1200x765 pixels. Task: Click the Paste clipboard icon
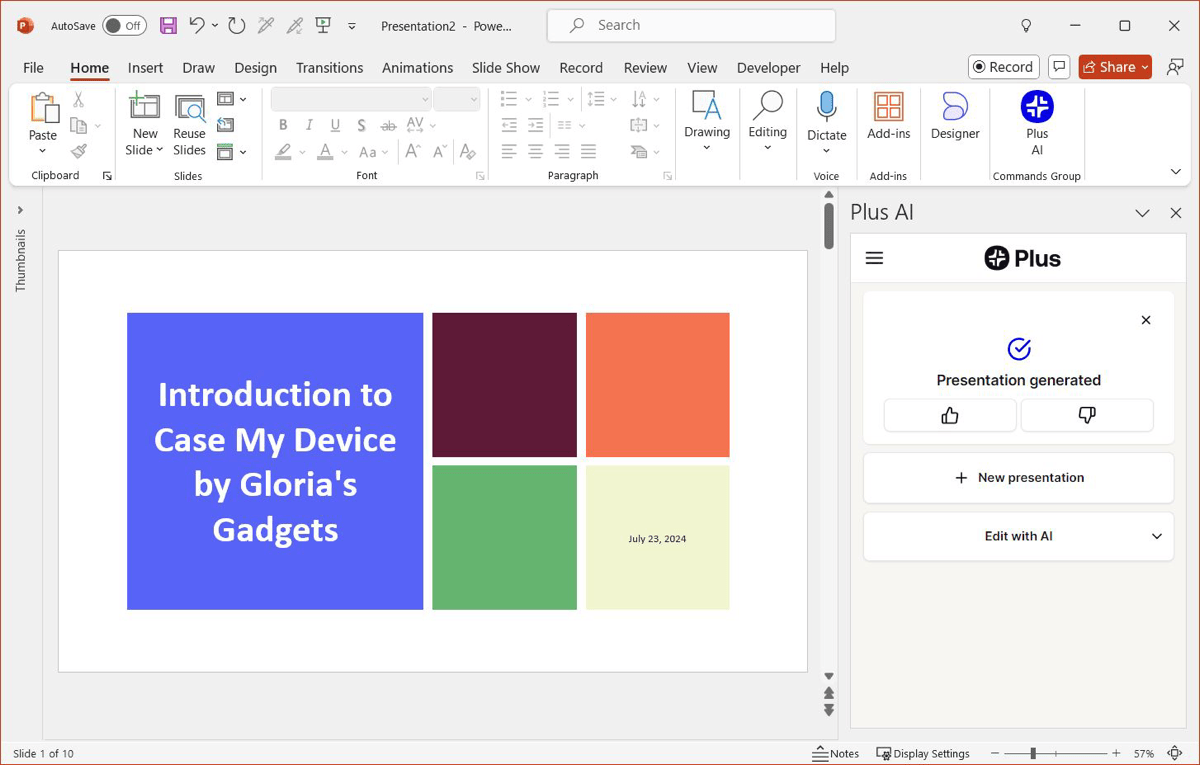tap(43, 108)
